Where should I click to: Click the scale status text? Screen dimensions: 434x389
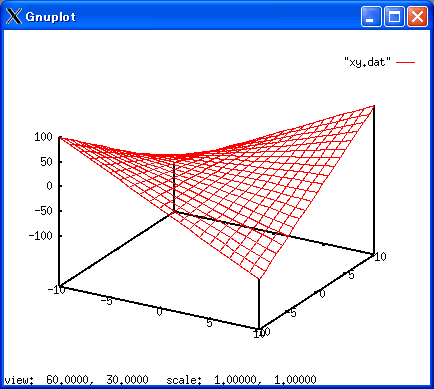(241, 380)
